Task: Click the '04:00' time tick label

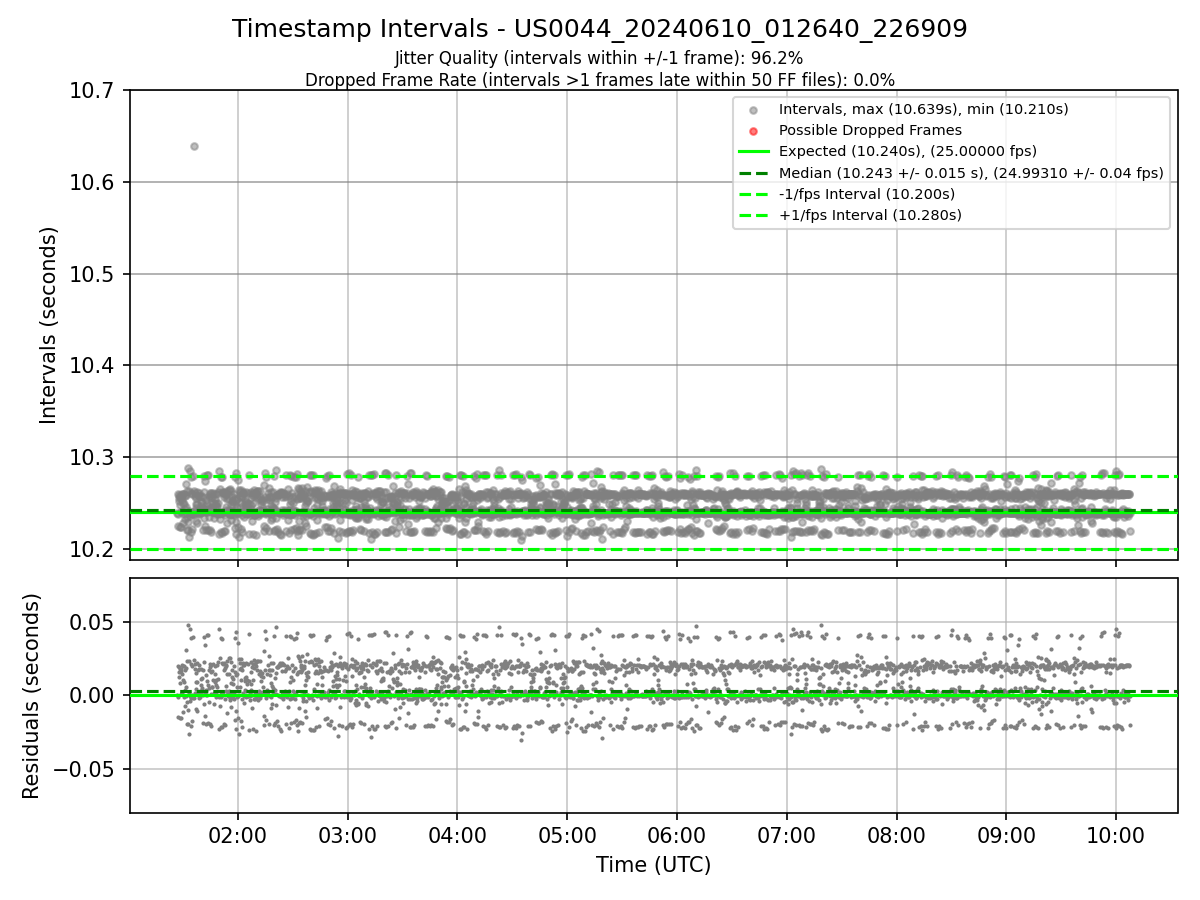Action: [457, 834]
